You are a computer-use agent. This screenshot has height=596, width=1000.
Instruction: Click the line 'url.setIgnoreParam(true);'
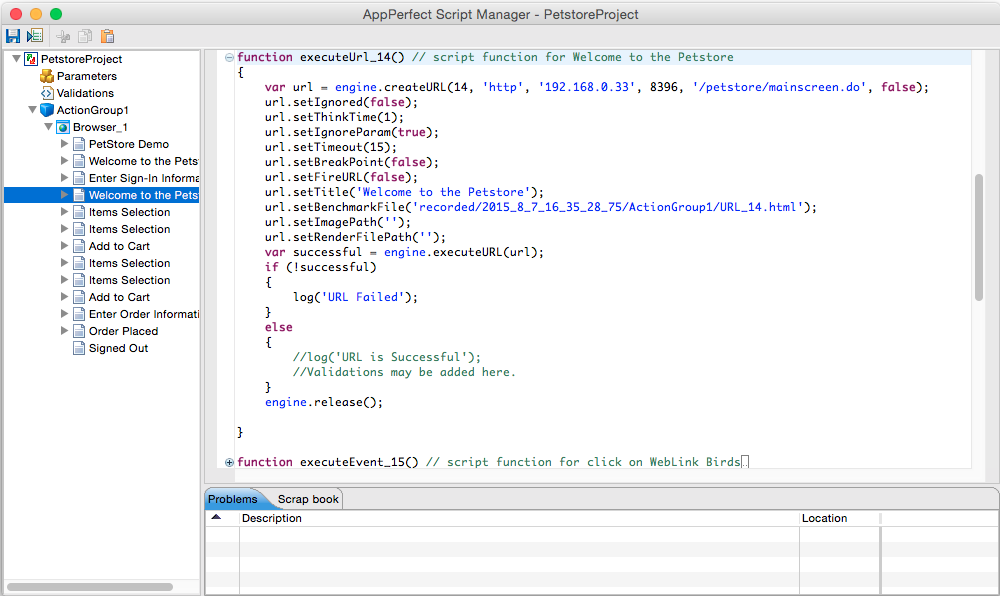351,132
